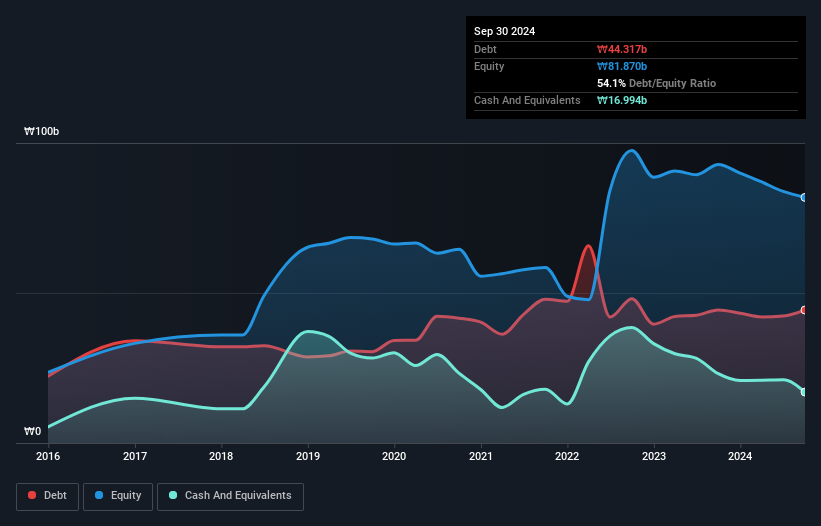Click the 2018 x-axis label
The width and height of the screenshot is (821, 526).
point(221,456)
